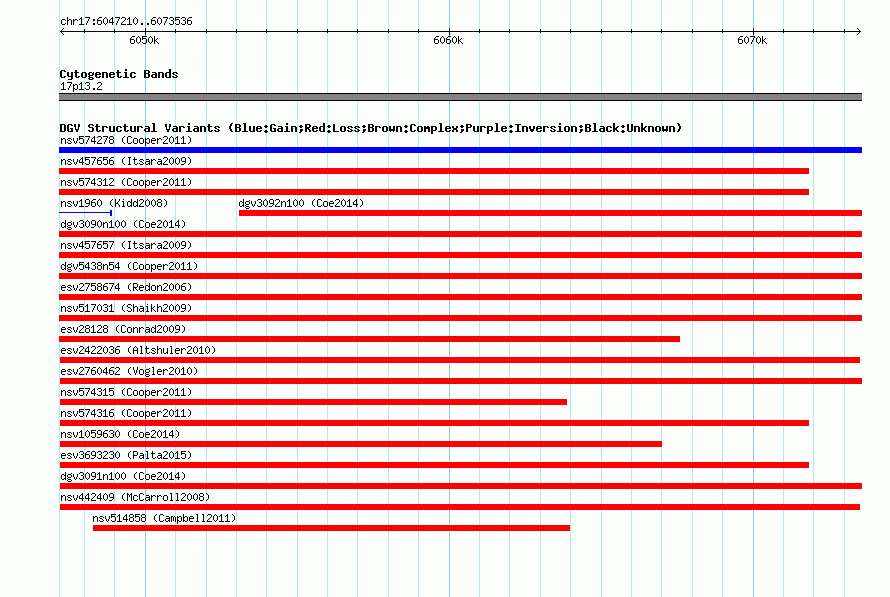The height and width of the screenshot is (597, 890).
Task: Select the red esv2758674 loss bar
Action: 460,297
